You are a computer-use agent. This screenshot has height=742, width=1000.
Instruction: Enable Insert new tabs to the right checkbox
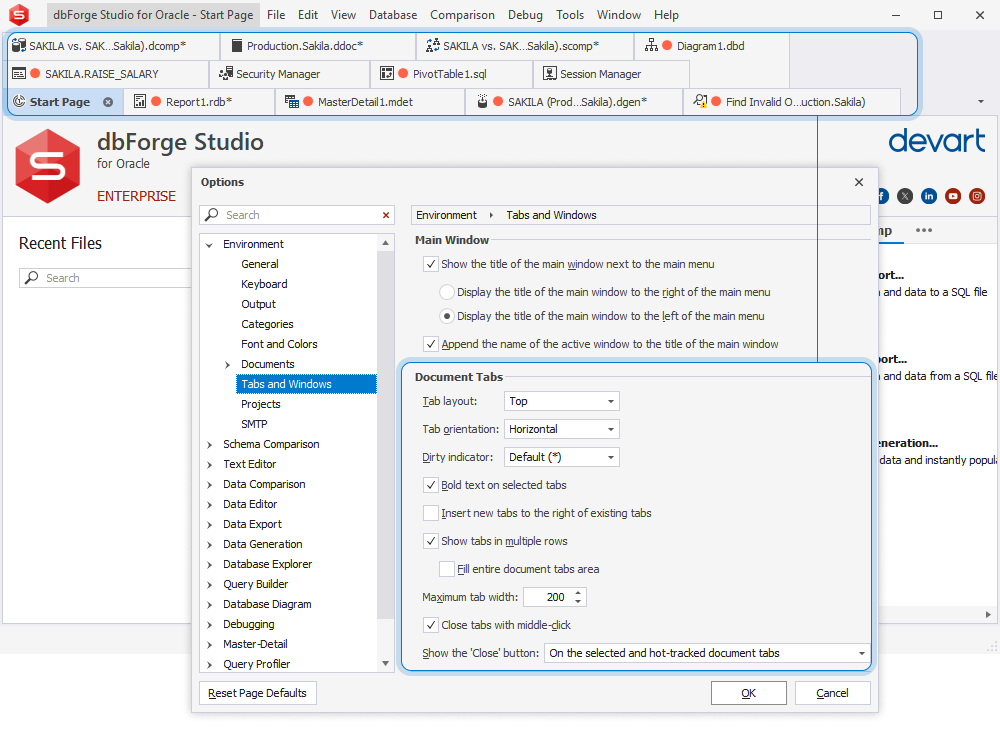(x=431, y=513)
